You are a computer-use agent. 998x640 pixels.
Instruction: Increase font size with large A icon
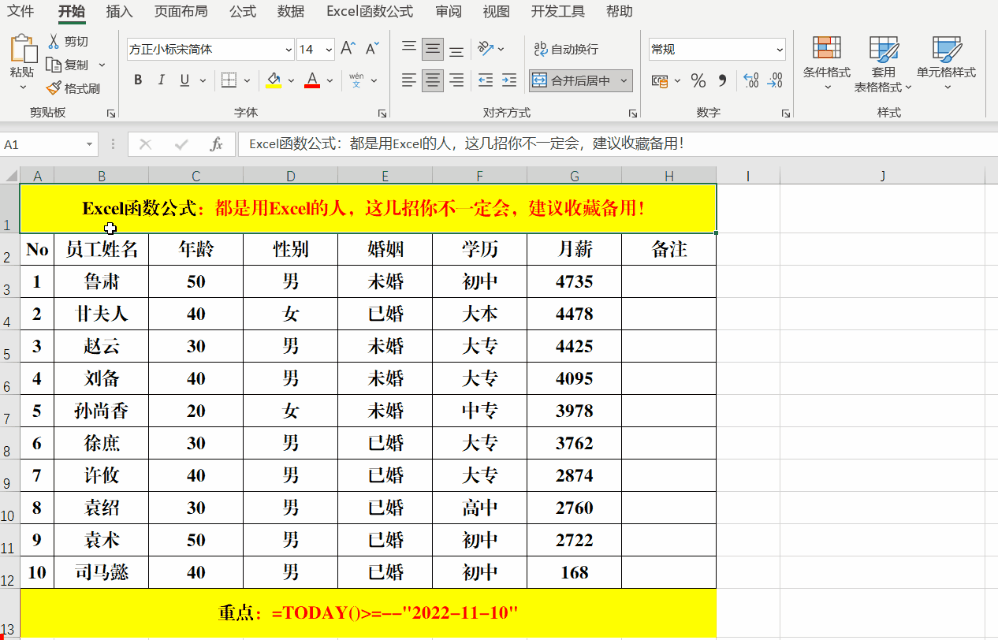tap(348, 49)
